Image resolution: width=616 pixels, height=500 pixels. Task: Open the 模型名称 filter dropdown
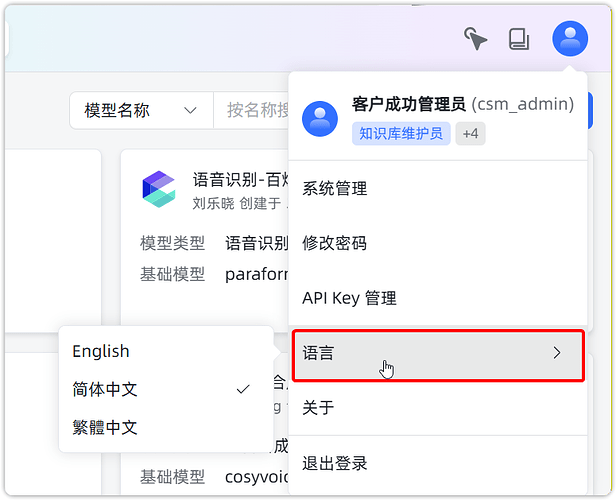pyautogui.click(x=140, y=110)
